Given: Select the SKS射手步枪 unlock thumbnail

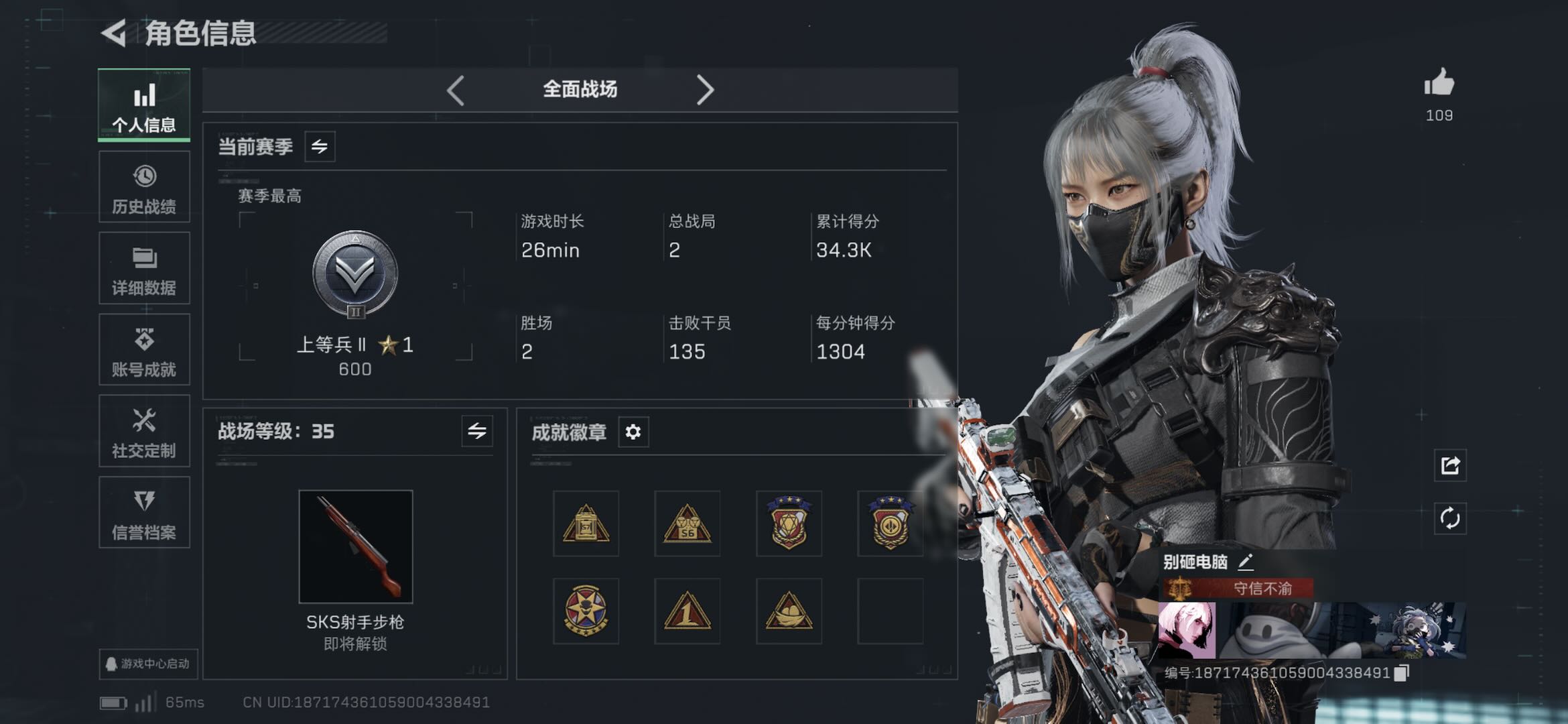Looking at the screenshot, I should point(356,547).
